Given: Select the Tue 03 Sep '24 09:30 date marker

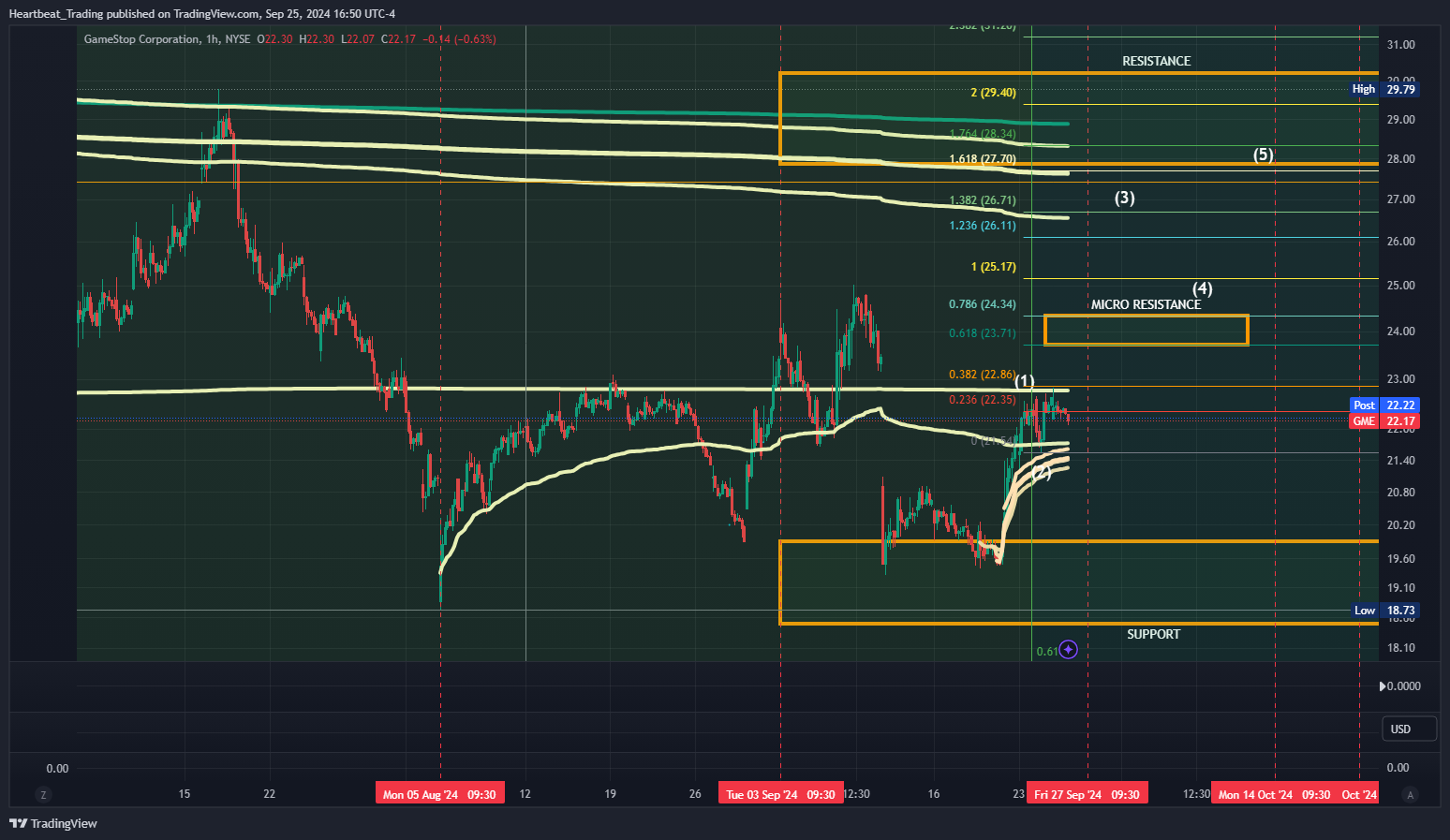Looking at the screenshot, I should [x=780, y=794].
